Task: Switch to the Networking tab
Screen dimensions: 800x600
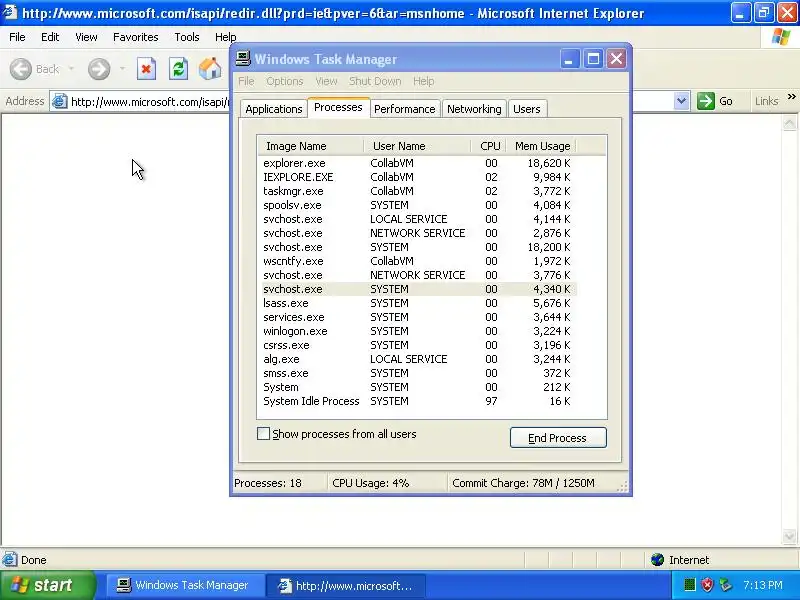Action: [474, 109]
